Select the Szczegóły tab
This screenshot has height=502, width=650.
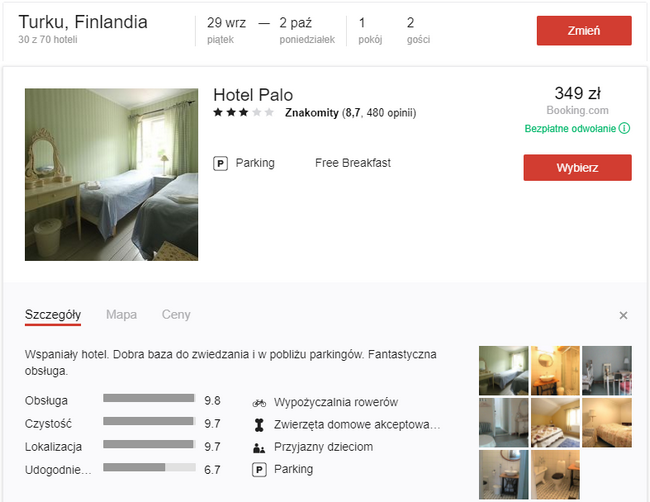click(53, 315)
